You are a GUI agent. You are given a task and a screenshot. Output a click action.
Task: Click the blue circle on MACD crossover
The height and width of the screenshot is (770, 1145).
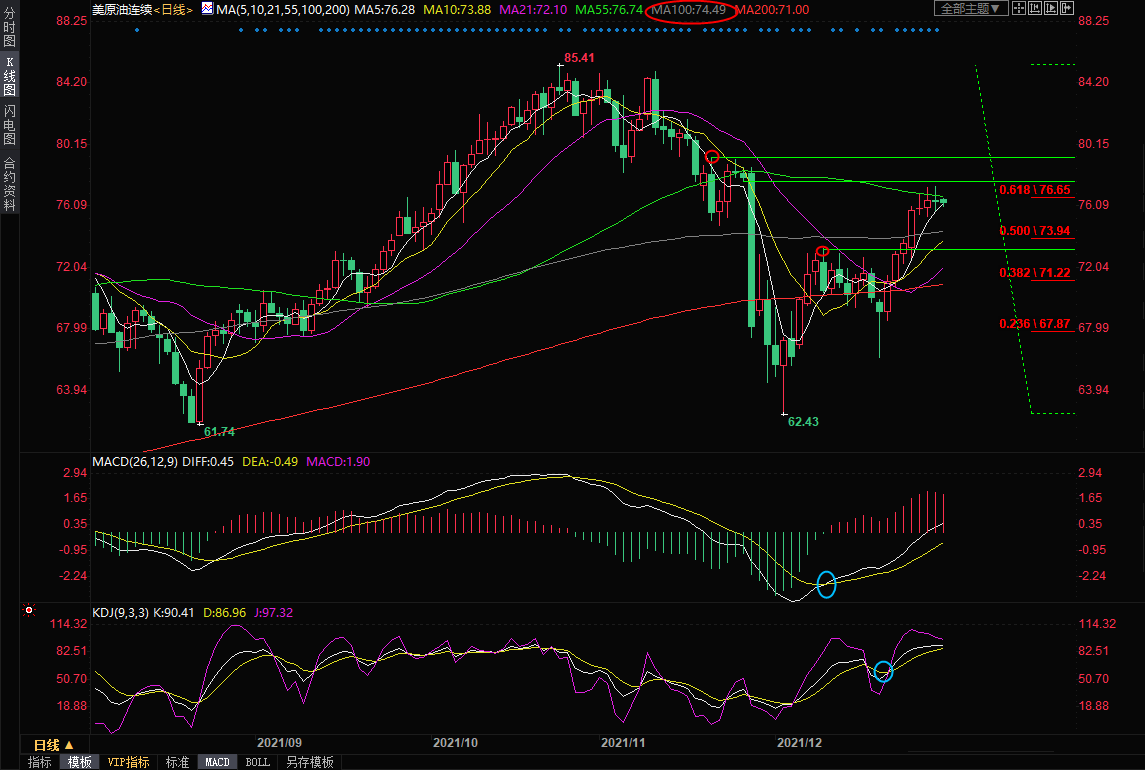tap(826, 585)
